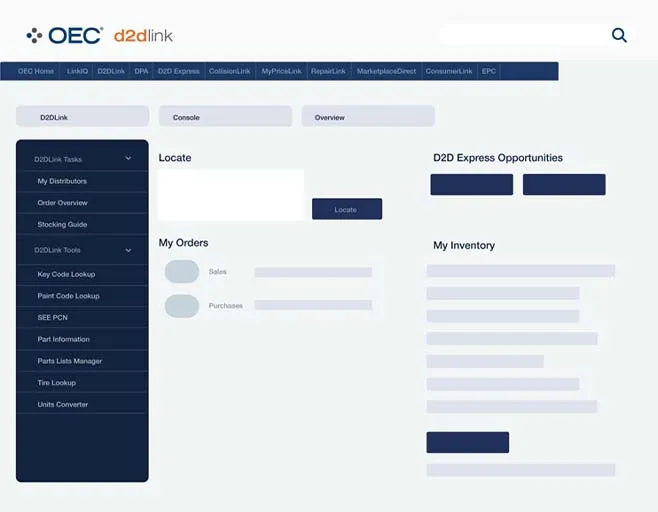
Task: Open MyPriceLink in the navigation bar
Action: pos(282,71)
